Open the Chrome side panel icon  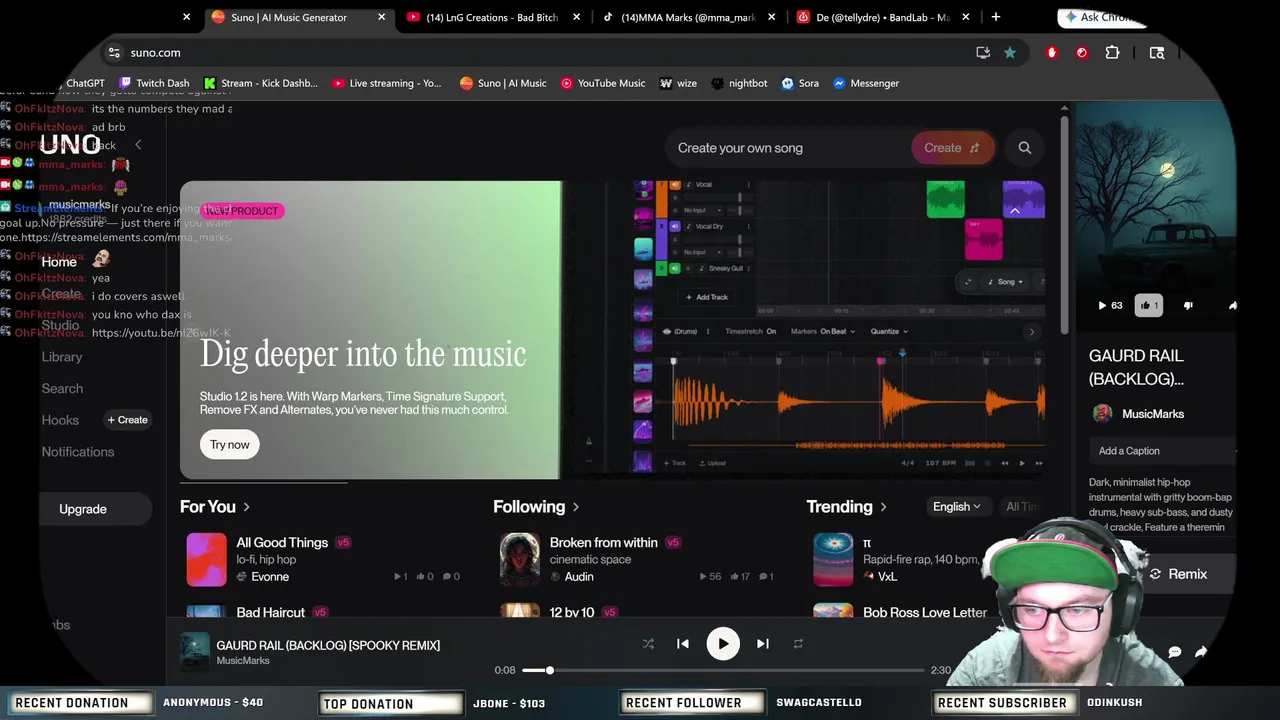(x=1157, y=53)
